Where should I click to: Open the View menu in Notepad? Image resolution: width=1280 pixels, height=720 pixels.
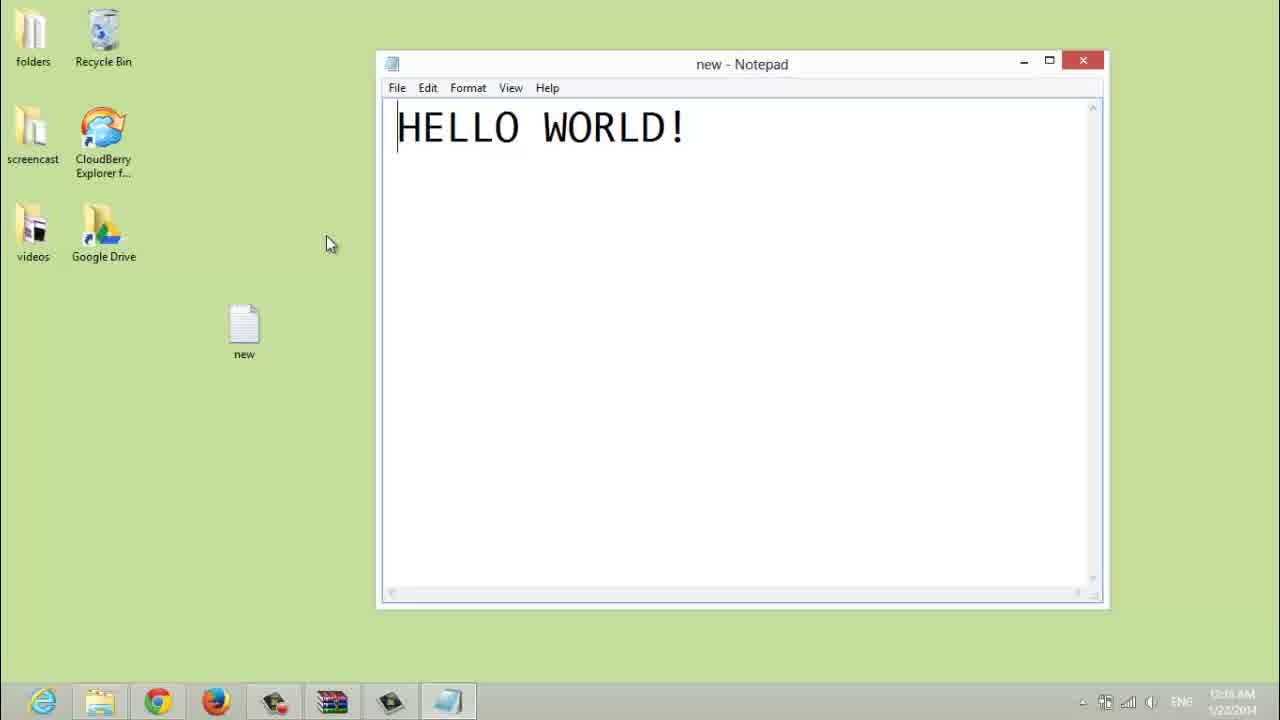point(511,88)
